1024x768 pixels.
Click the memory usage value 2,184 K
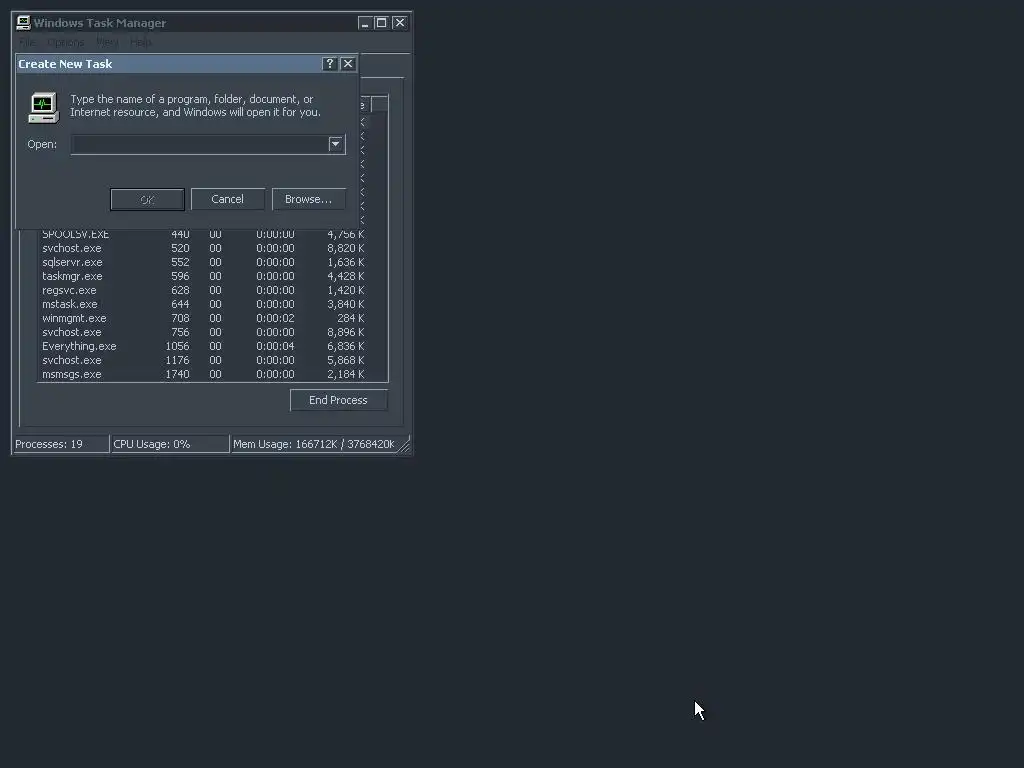click(345, 375)
